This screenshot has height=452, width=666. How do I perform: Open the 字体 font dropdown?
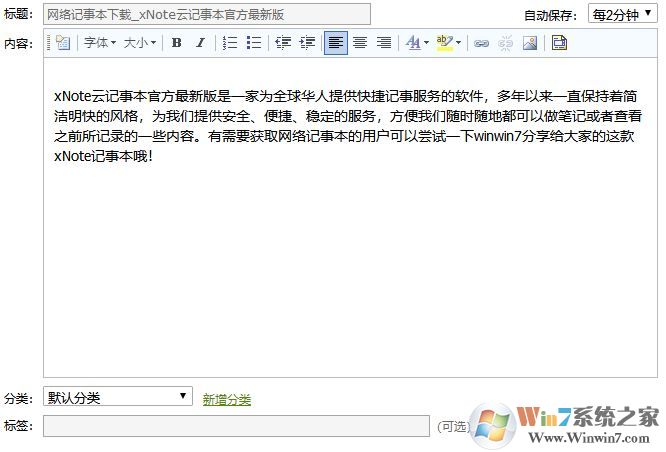[100, 42]
